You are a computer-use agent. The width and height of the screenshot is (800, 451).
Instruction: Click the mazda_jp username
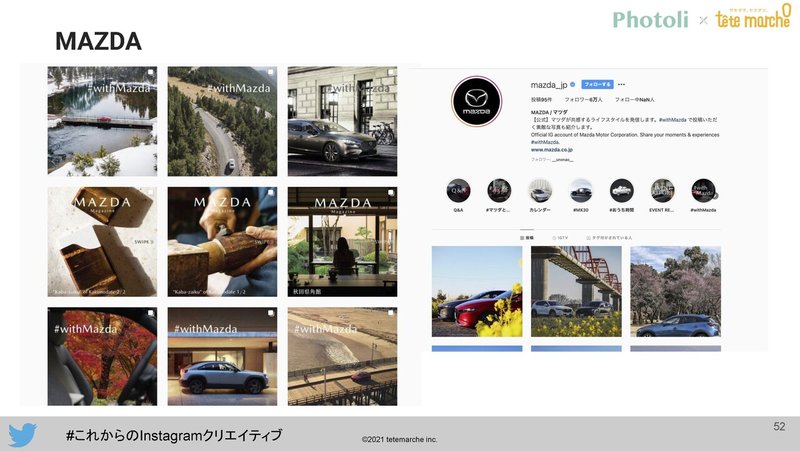(548, 85)
